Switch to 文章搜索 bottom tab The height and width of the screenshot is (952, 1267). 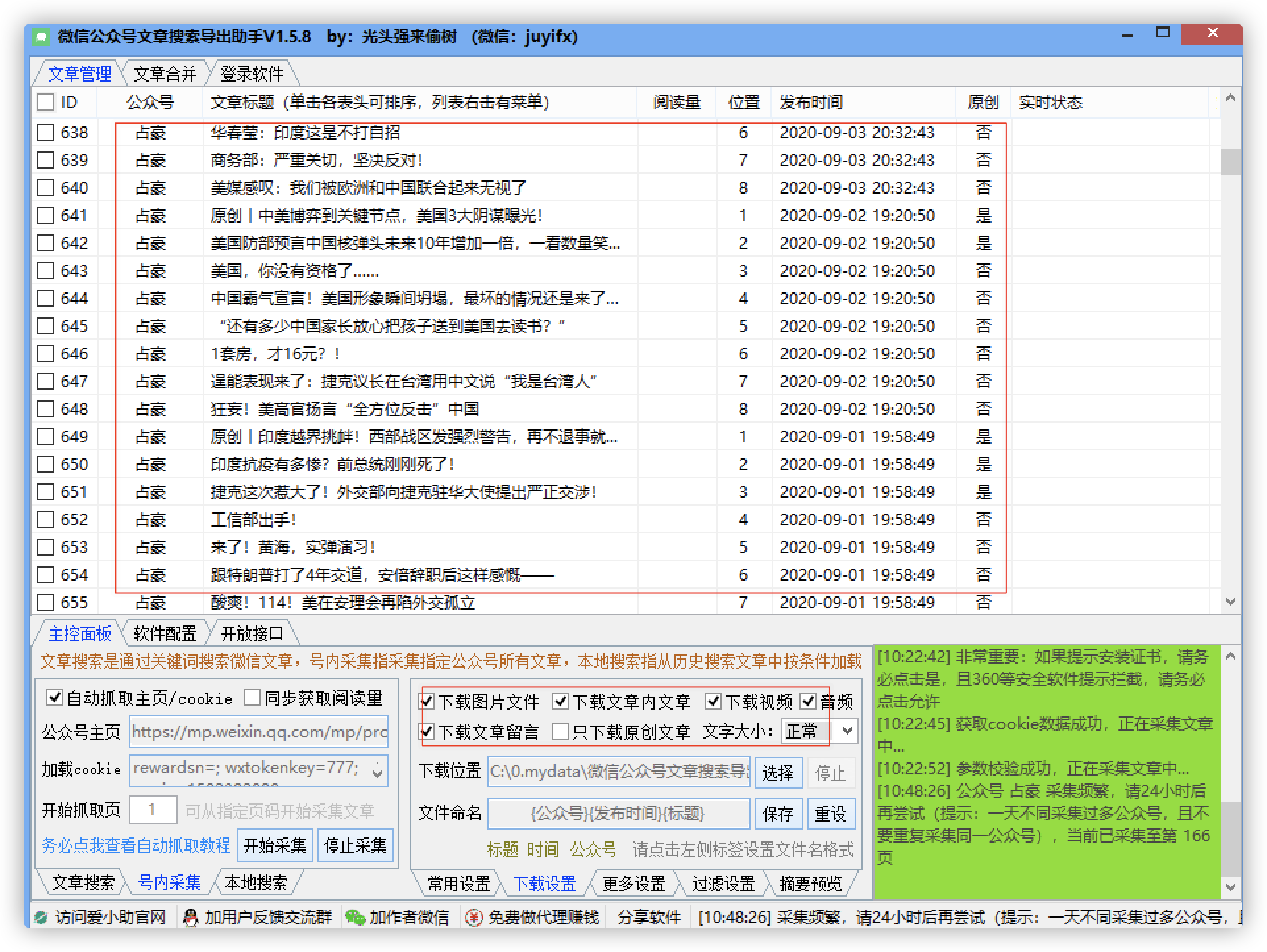pos(83,882)
